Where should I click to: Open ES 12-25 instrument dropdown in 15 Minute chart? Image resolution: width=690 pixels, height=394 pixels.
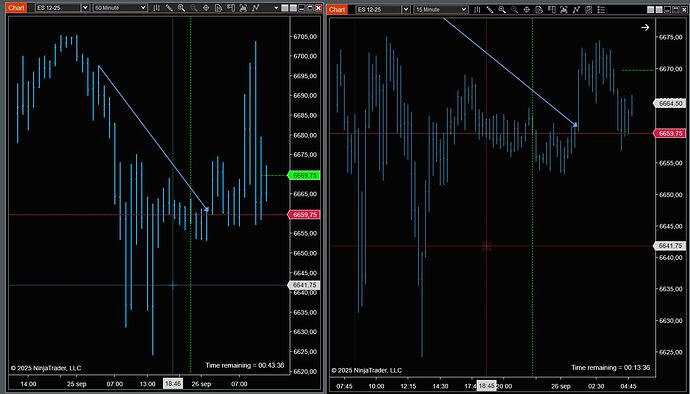406,10
